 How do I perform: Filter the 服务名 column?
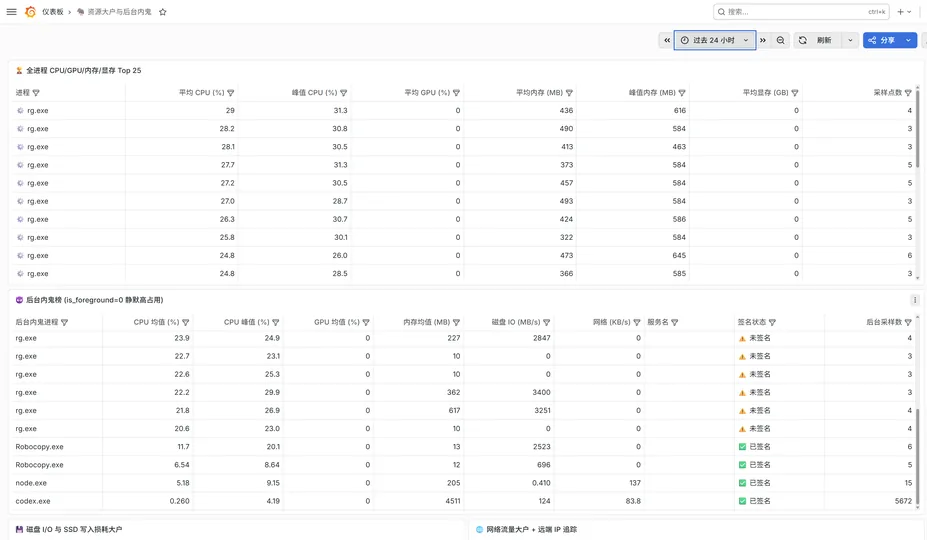(x=675, y=322)
